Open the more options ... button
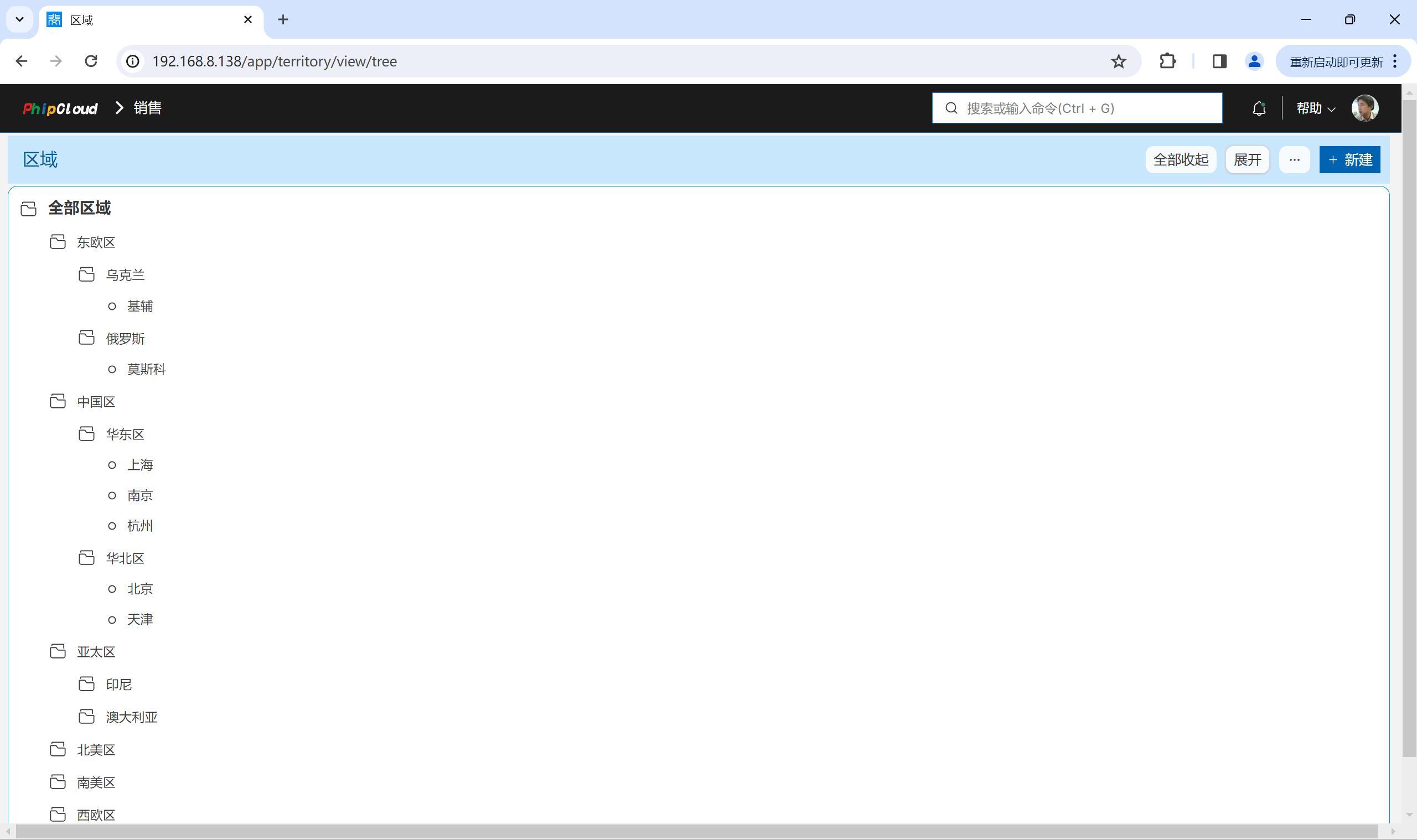 pyautogui.click(x=1294, y=159)
